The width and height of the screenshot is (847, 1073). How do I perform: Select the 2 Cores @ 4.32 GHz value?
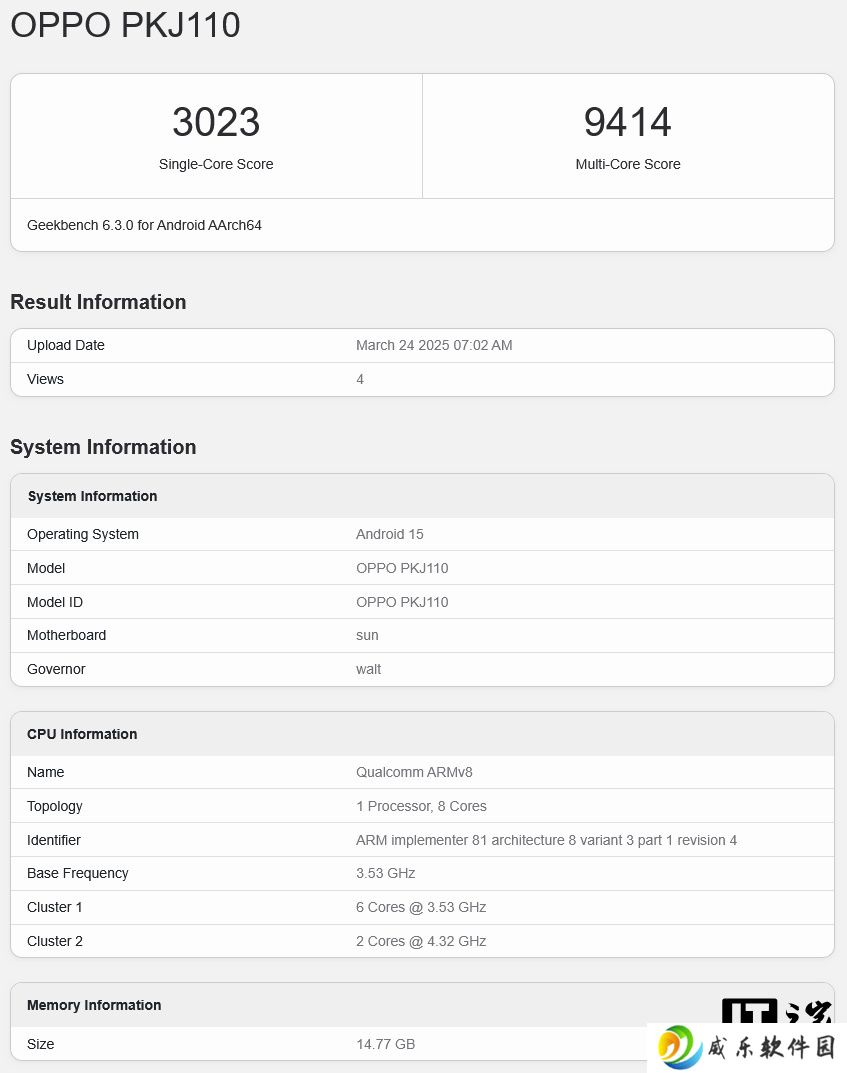click(x=421, y=942)
